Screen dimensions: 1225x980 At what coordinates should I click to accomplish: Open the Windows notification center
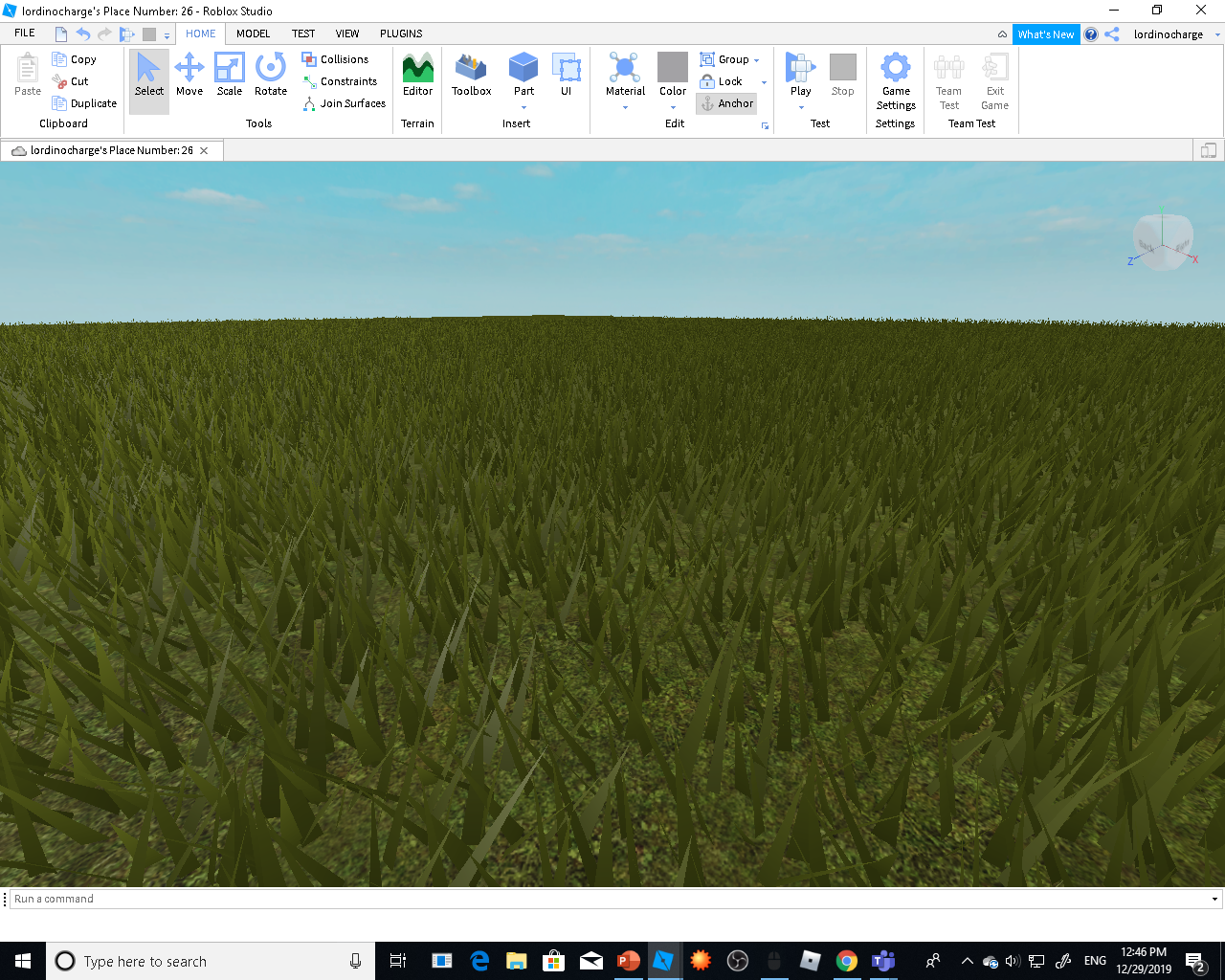tap(1195, 961)
